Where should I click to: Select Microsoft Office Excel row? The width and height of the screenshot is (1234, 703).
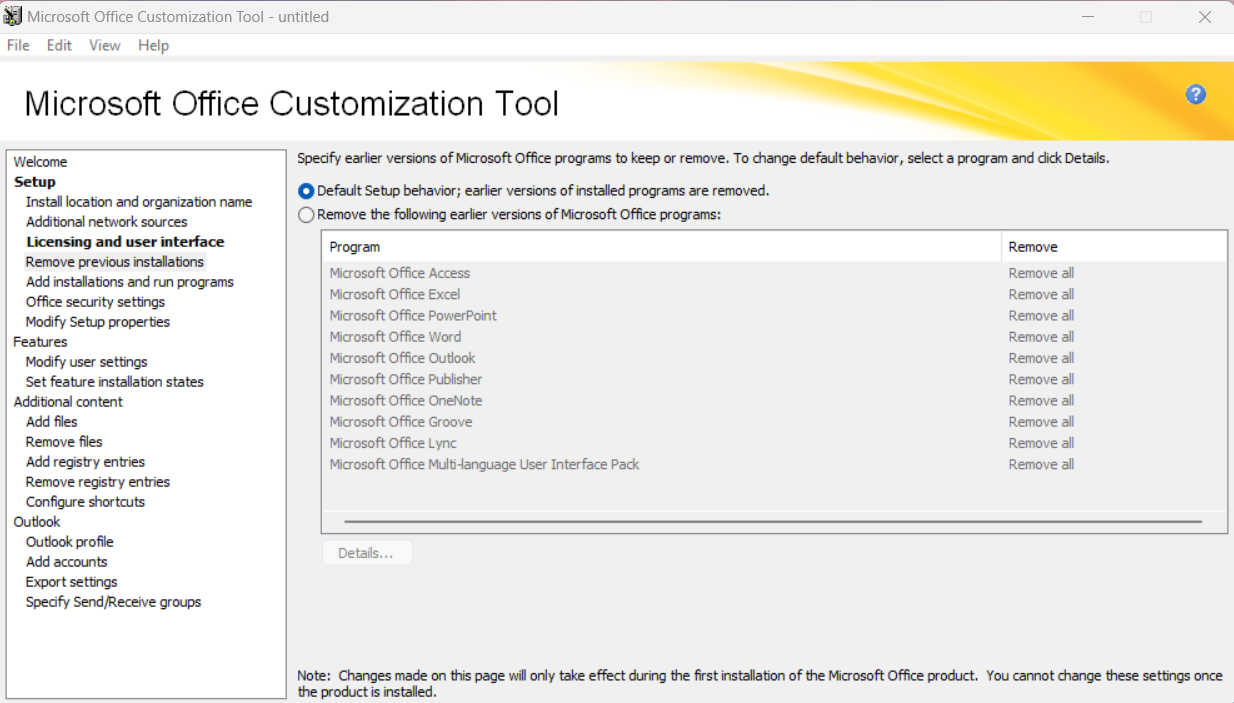coord(774,294)
